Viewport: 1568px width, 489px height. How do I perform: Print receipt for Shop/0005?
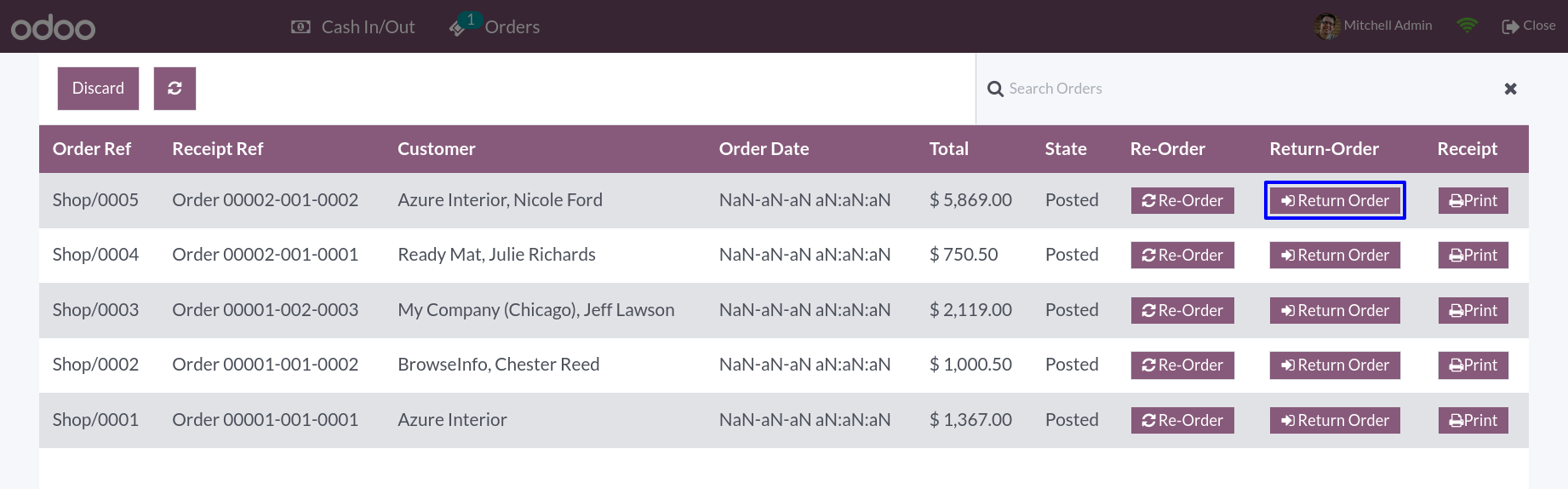pos(1473,200)
